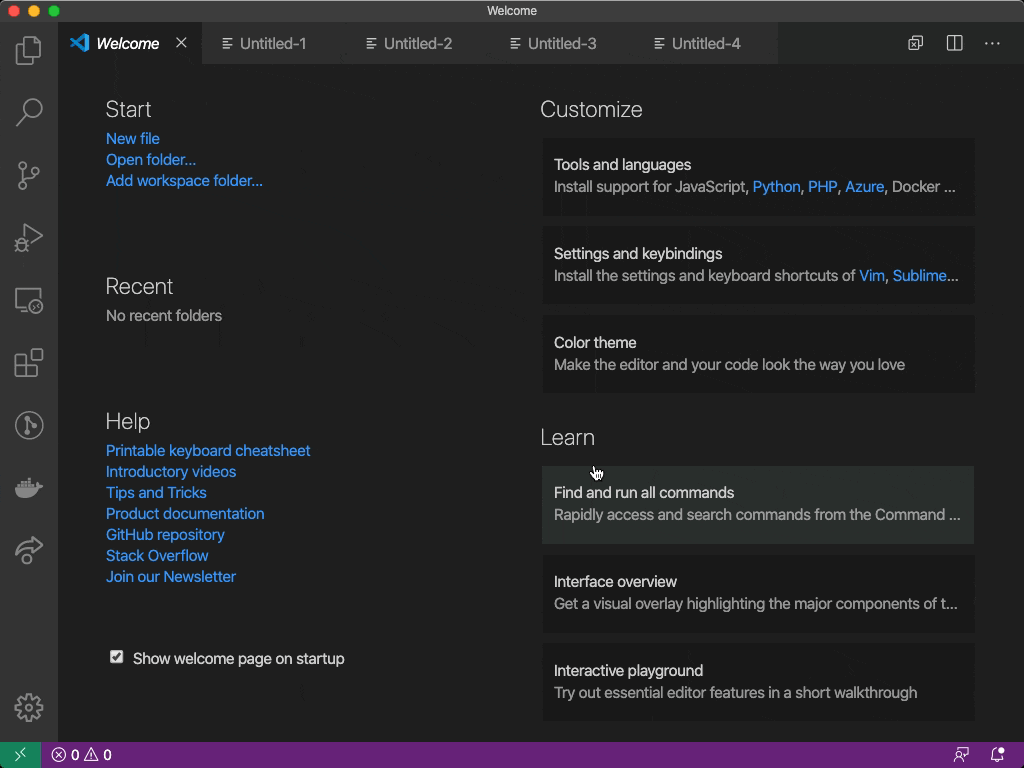Image resolution: width=1024 pixels, height=768 pixels.
Task: Uncheck Show welcome page on startup
Action: (117, 657)
